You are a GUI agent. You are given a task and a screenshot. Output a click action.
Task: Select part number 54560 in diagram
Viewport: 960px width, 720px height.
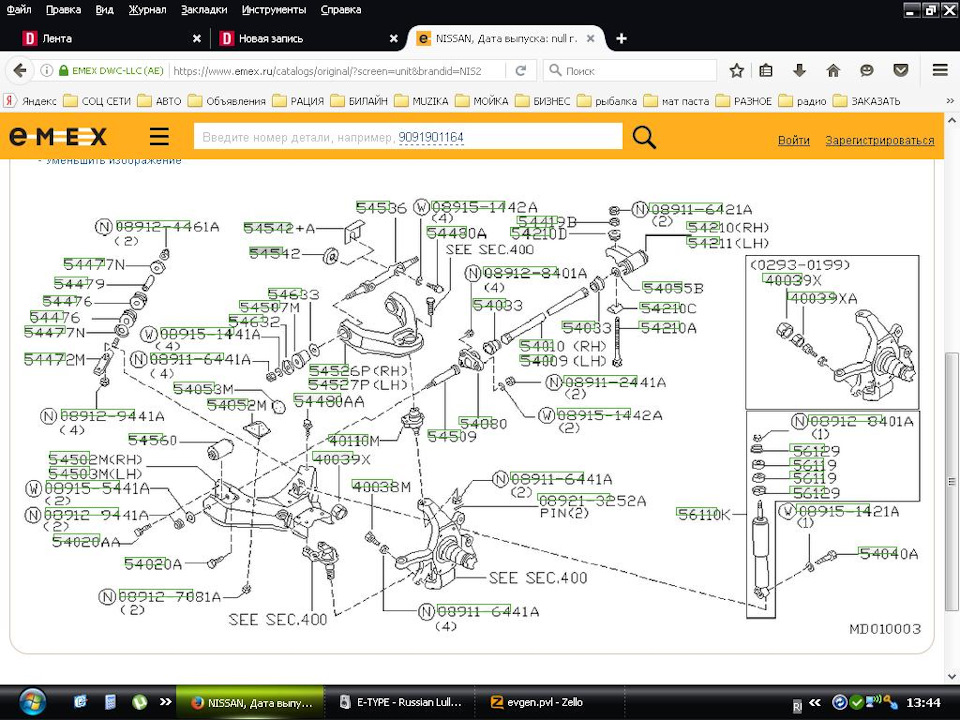point(152,440)
